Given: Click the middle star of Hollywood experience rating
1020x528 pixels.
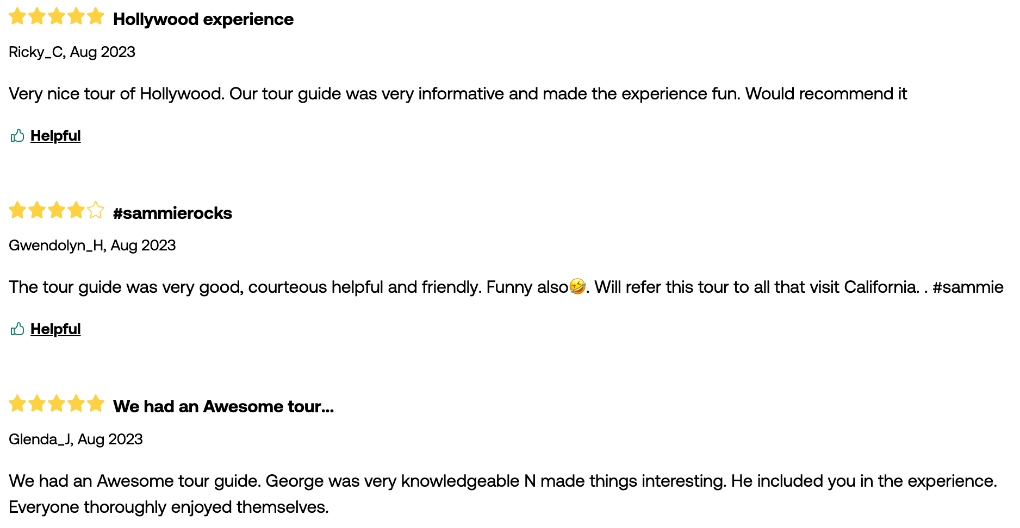Looking at the screenshot, I should [x=57, y=16].
